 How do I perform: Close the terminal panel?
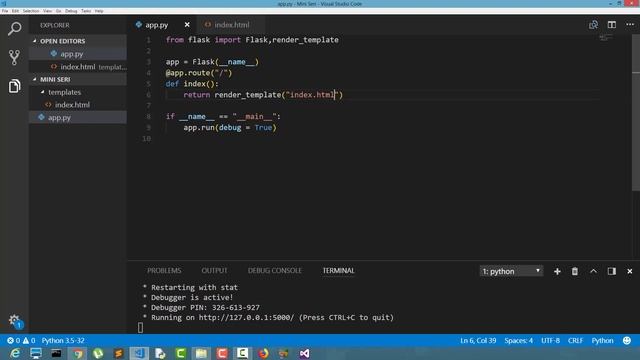click(x=629, y=271)
